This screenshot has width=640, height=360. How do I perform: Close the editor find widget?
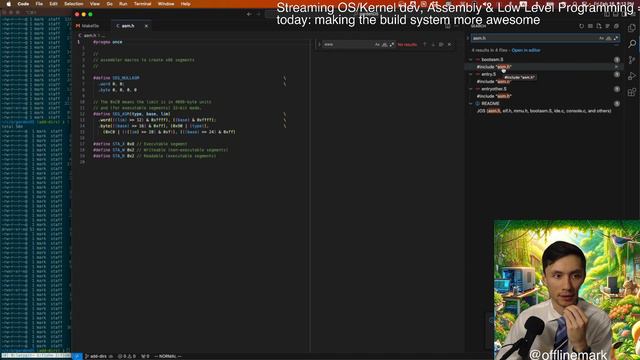449,44
